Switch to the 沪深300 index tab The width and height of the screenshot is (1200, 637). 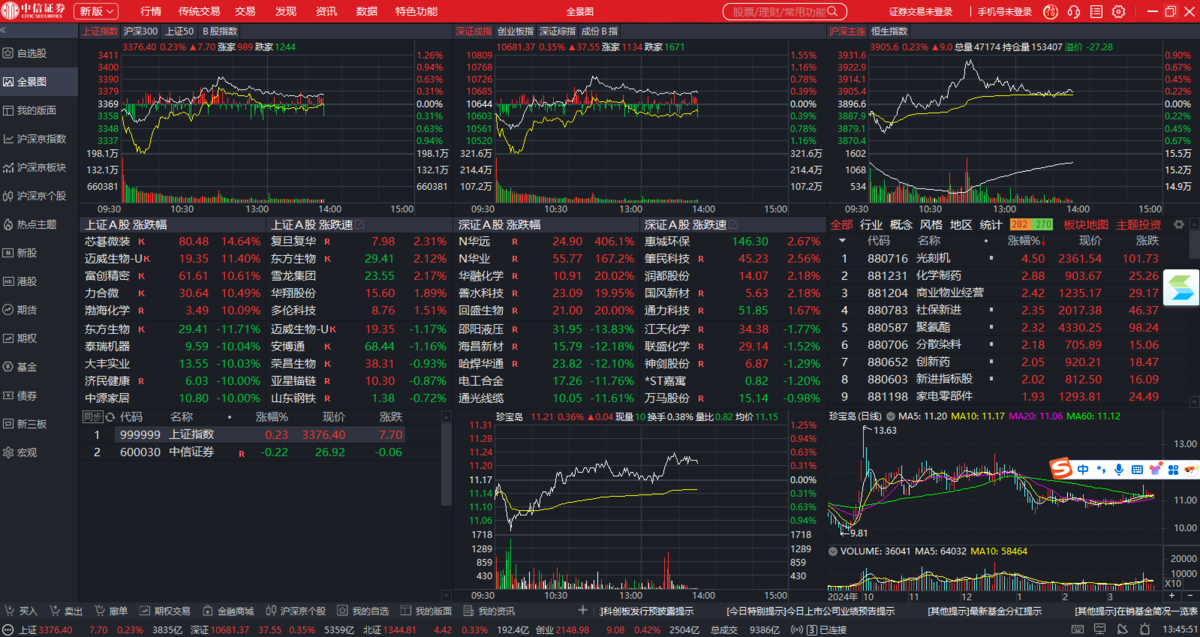click(141, 31)
